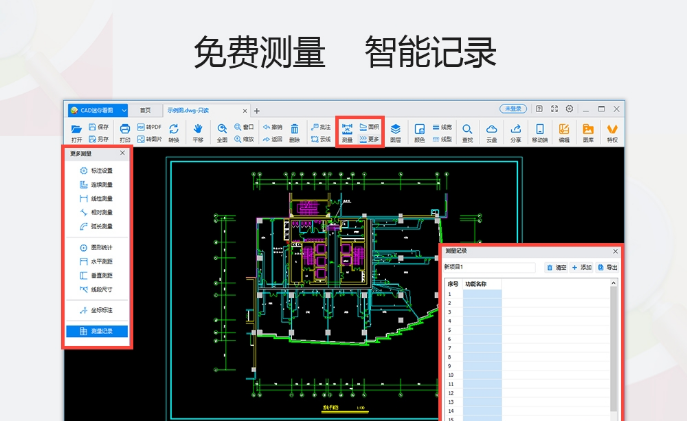The image size is (688, 421).
Task: Select 连续测量 in 更多测量 panel
Action: click(97, 184)
